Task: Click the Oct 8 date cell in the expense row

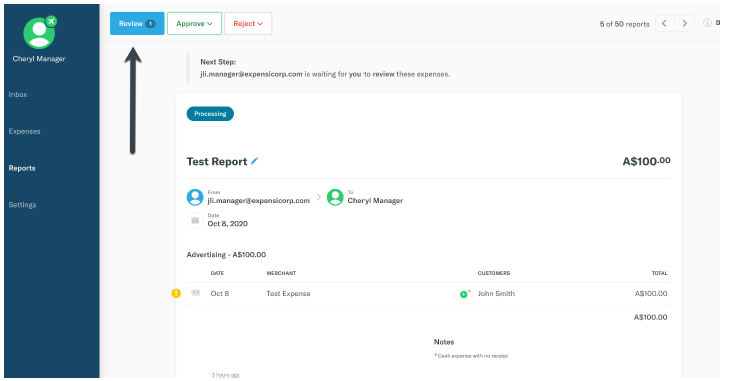Action: tap(220, 294)
